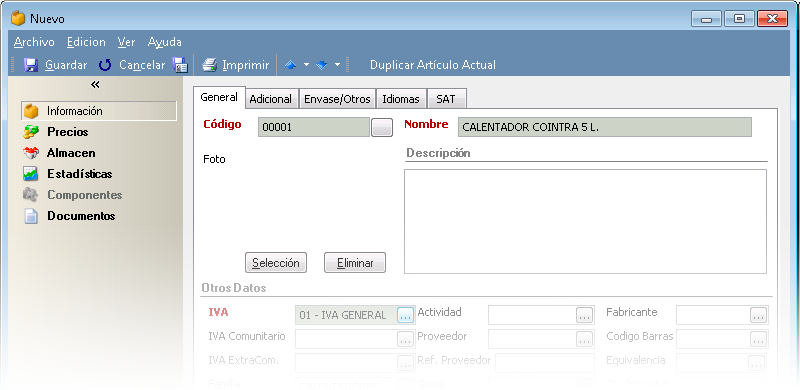Select Documentos in the sidebar
The image size is (800, 390).
coord(81,216)
